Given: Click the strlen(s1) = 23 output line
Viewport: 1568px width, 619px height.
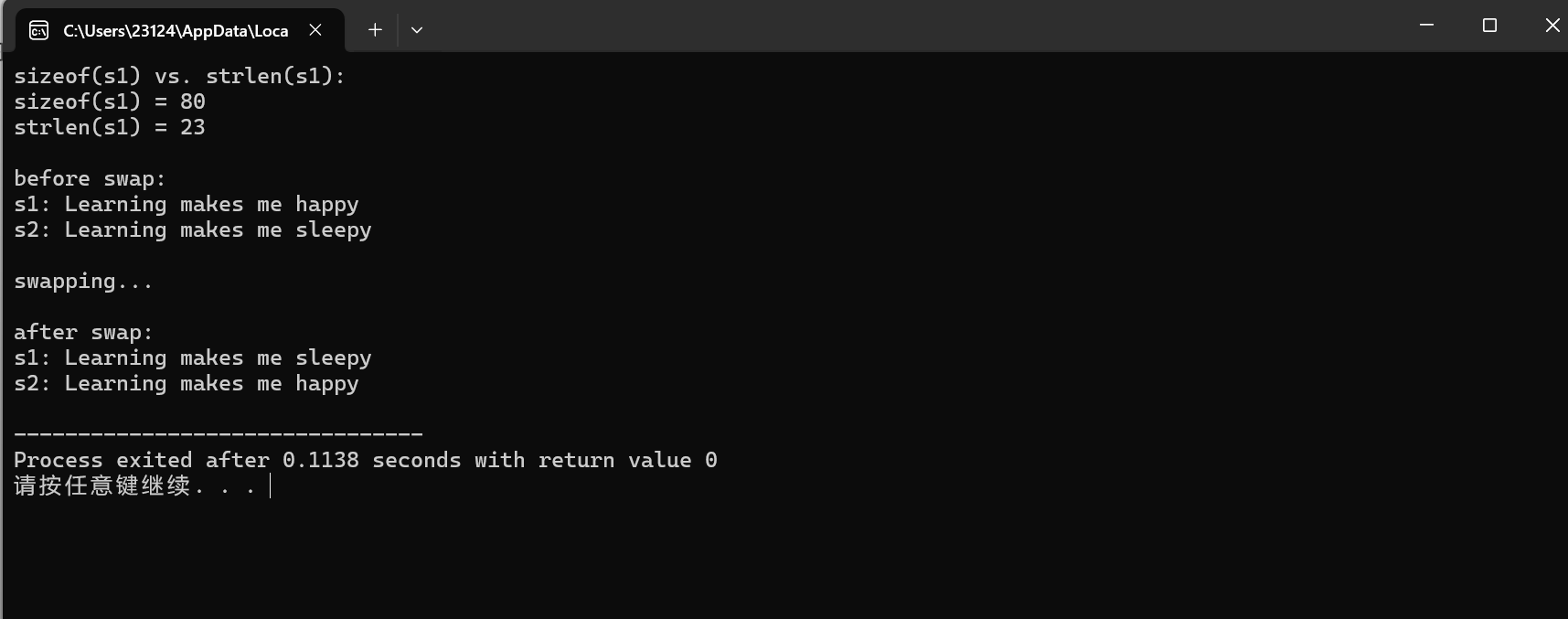Looking at the screenshot, I should click(x=110, y=127).
